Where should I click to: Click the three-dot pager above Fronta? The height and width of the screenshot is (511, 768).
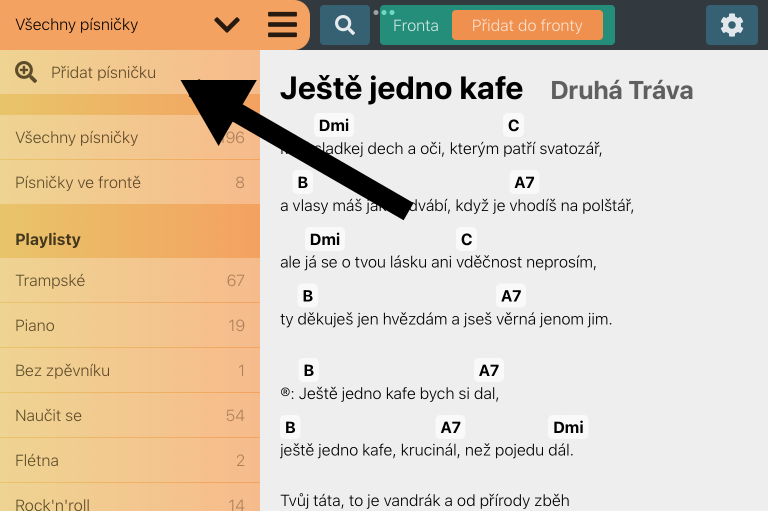point(384,12)
